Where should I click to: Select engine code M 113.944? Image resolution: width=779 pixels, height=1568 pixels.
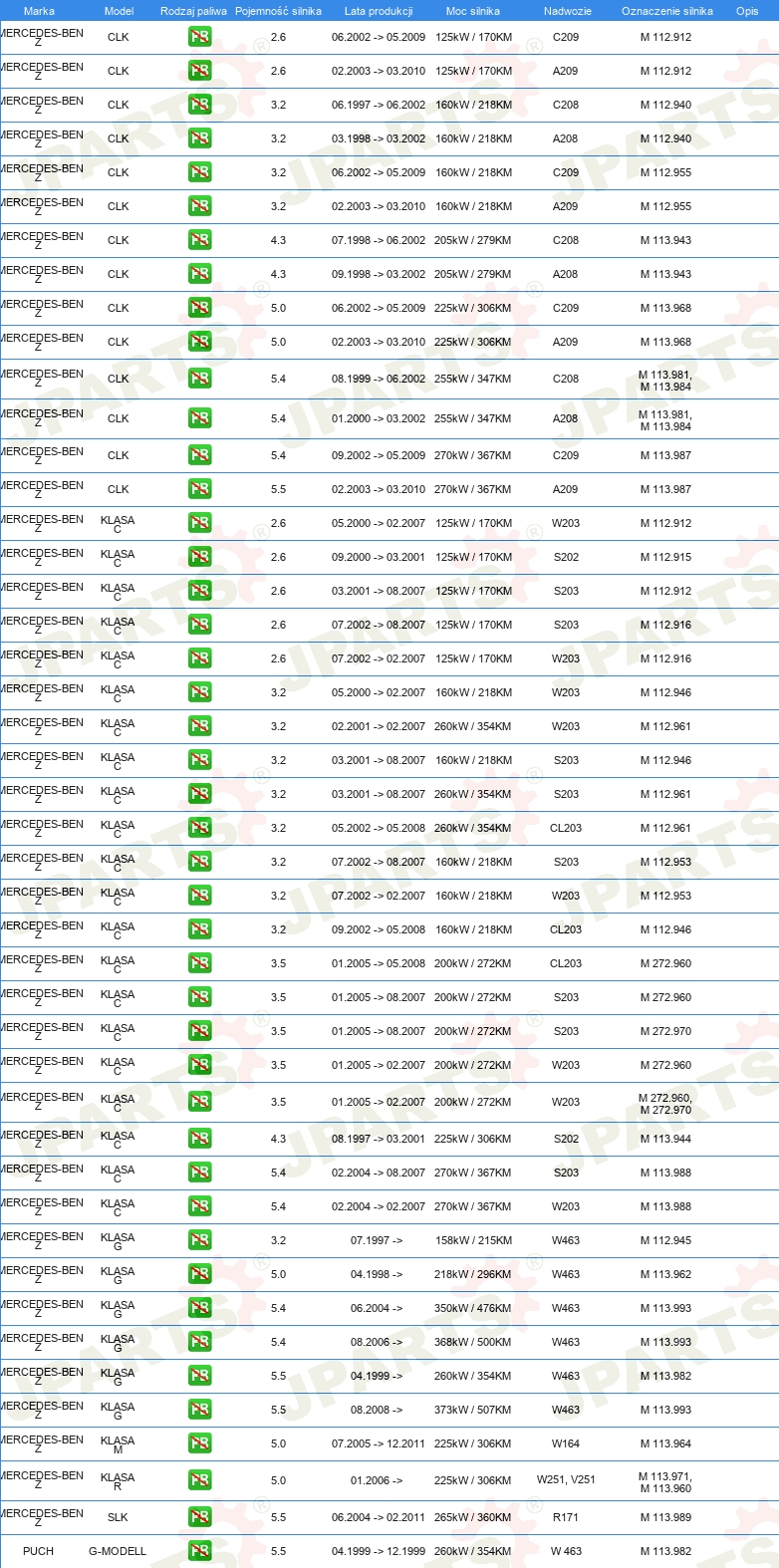[665, 1140]
